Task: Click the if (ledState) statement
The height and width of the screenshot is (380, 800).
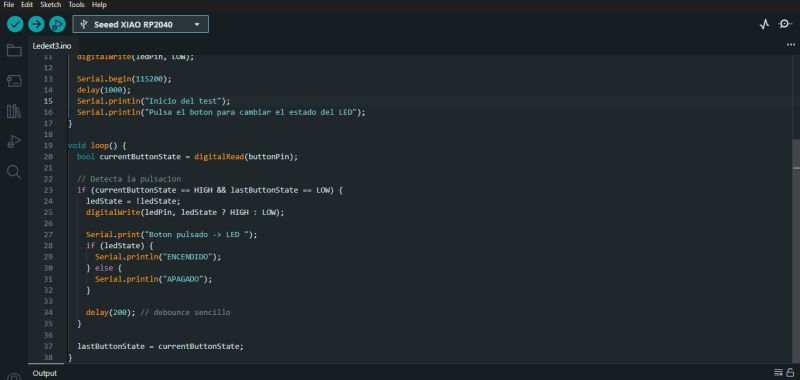Action: click(x=120, y=246)
